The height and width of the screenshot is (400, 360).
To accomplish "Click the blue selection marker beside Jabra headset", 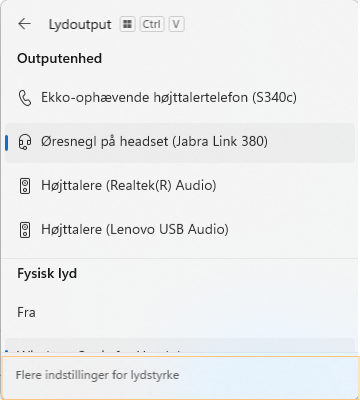I will (7, 143).
